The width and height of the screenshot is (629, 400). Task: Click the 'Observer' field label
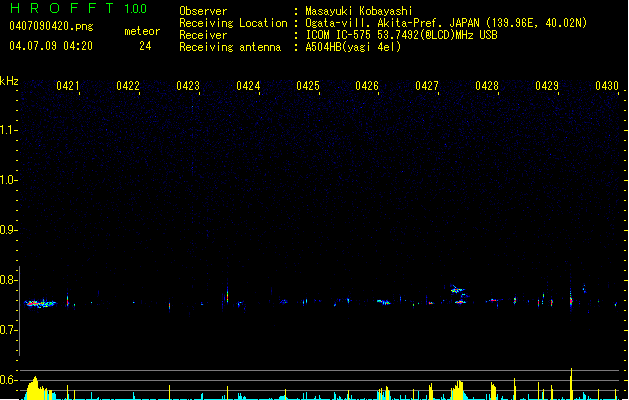tap(203, 11)
